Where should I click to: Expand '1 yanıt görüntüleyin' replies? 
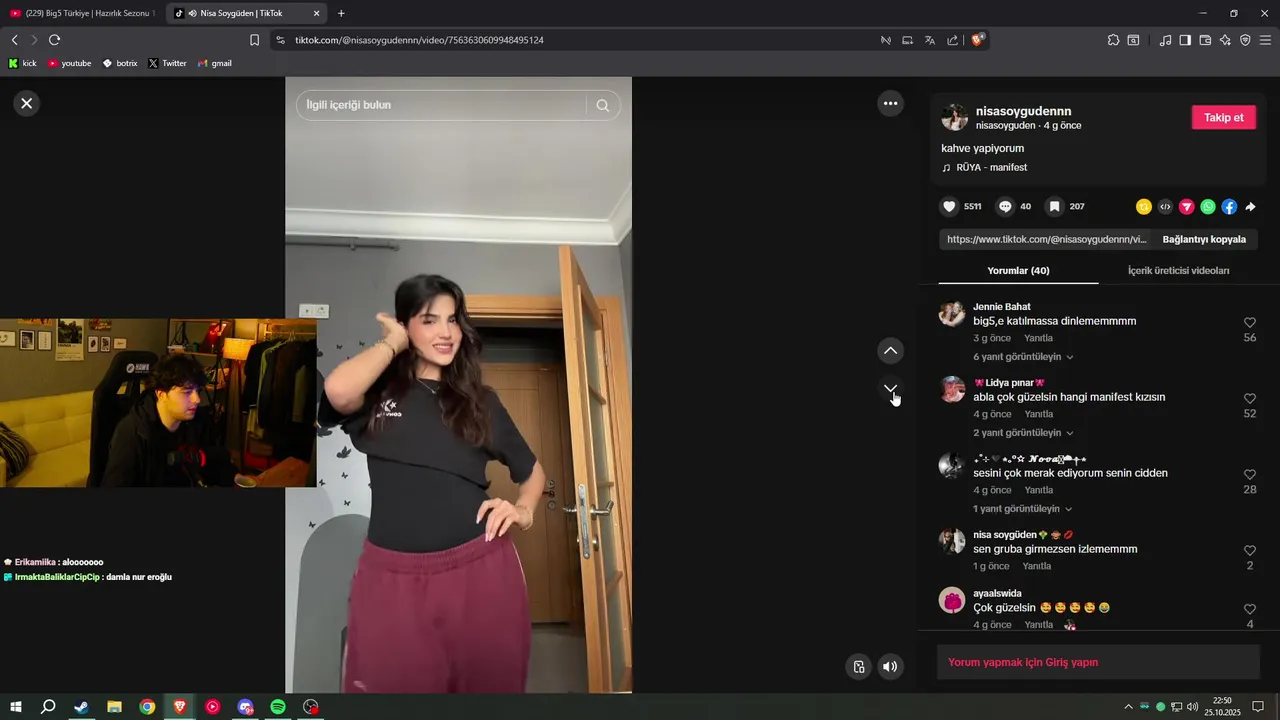pyautogui.click(x=1022, y=509)
